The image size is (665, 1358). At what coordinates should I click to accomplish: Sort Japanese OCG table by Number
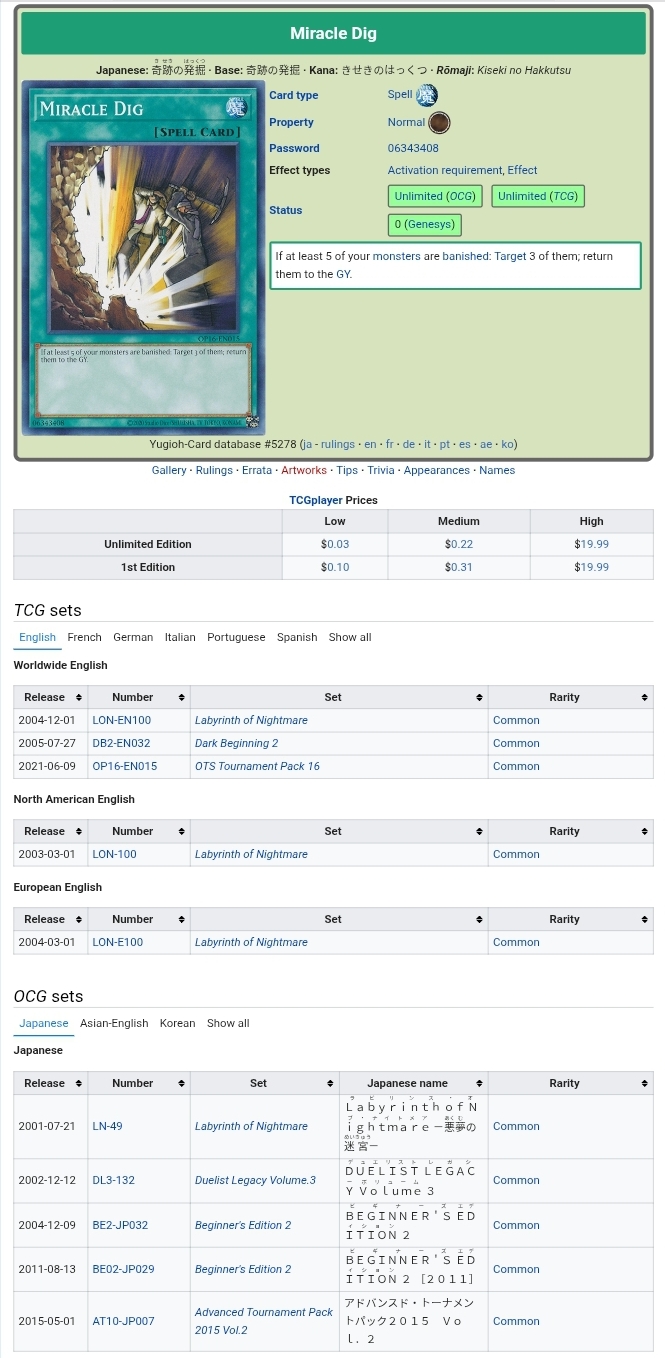pyautogui.click(x=139, y=1083)
